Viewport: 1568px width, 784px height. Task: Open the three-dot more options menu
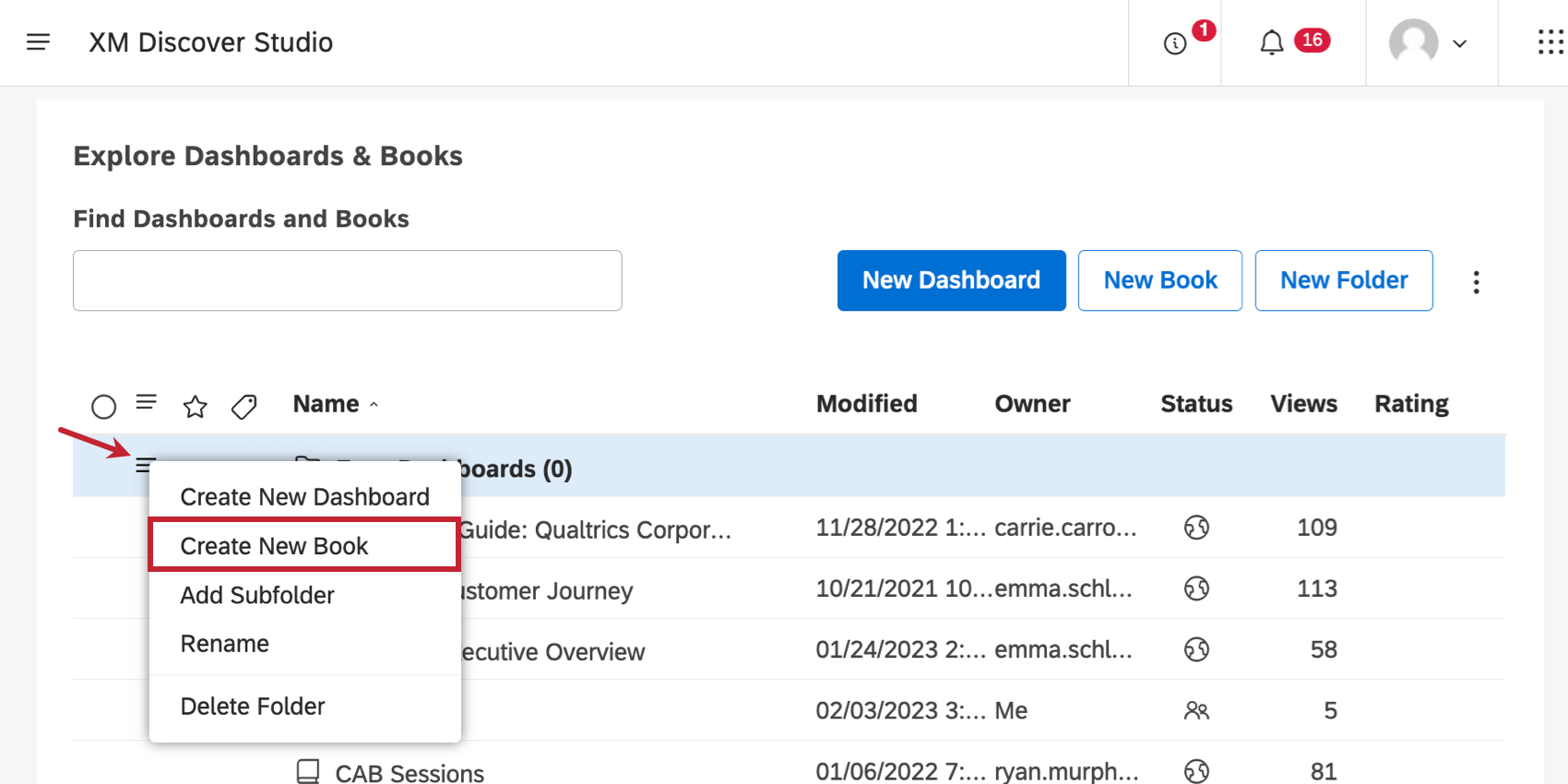pos(1476,282)
